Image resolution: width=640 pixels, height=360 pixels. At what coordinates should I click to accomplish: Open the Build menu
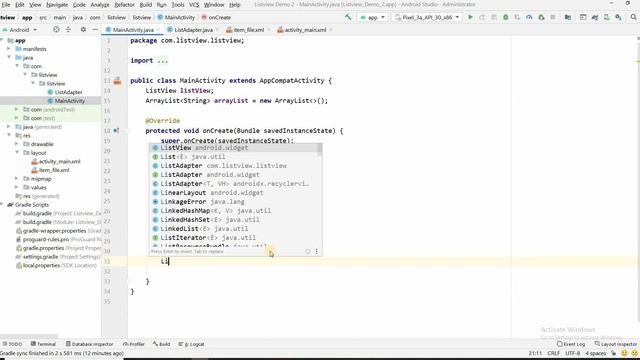tap(146, 4)
